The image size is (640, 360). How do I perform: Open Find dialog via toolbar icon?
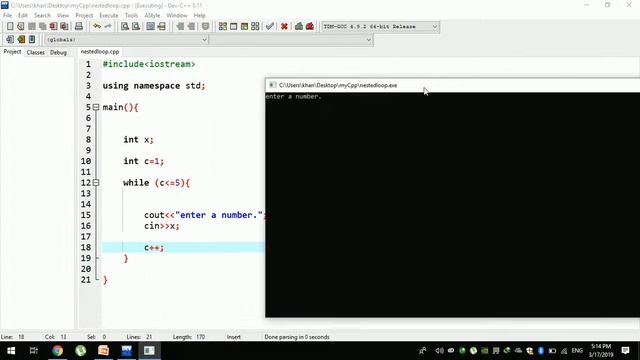[x=125, y=27]
